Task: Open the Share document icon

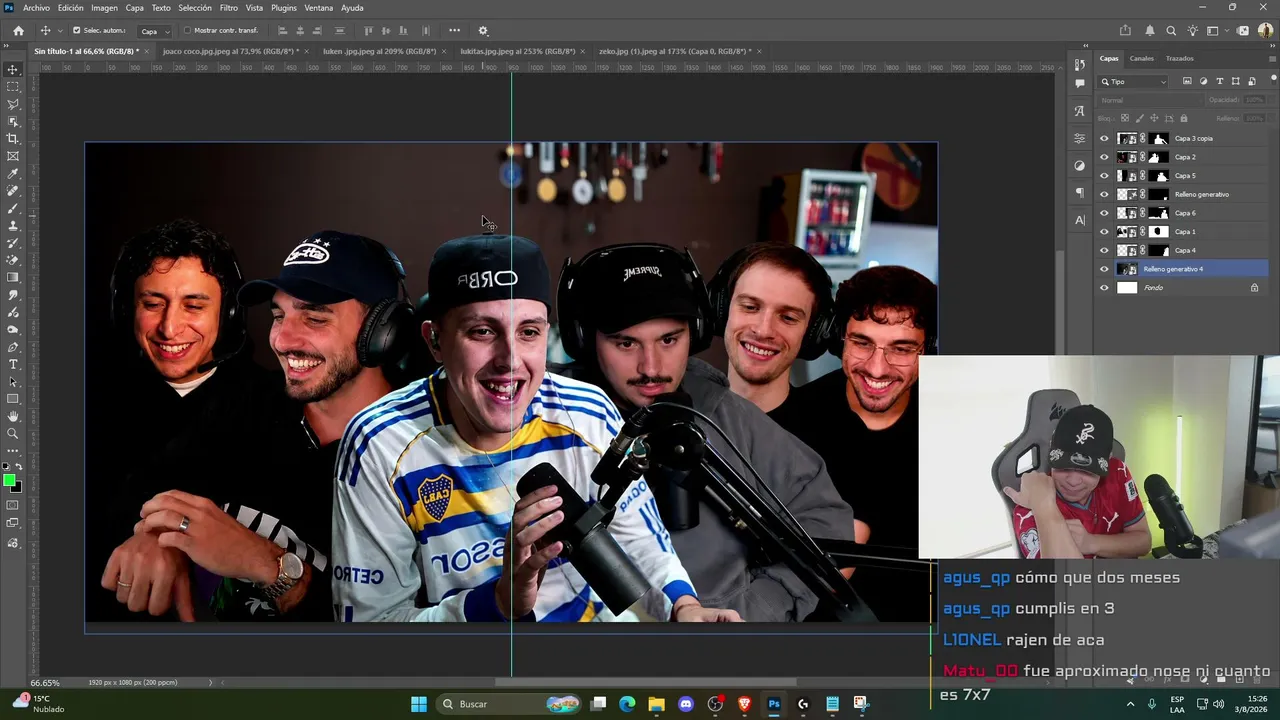Action: tap(1126, 31)
